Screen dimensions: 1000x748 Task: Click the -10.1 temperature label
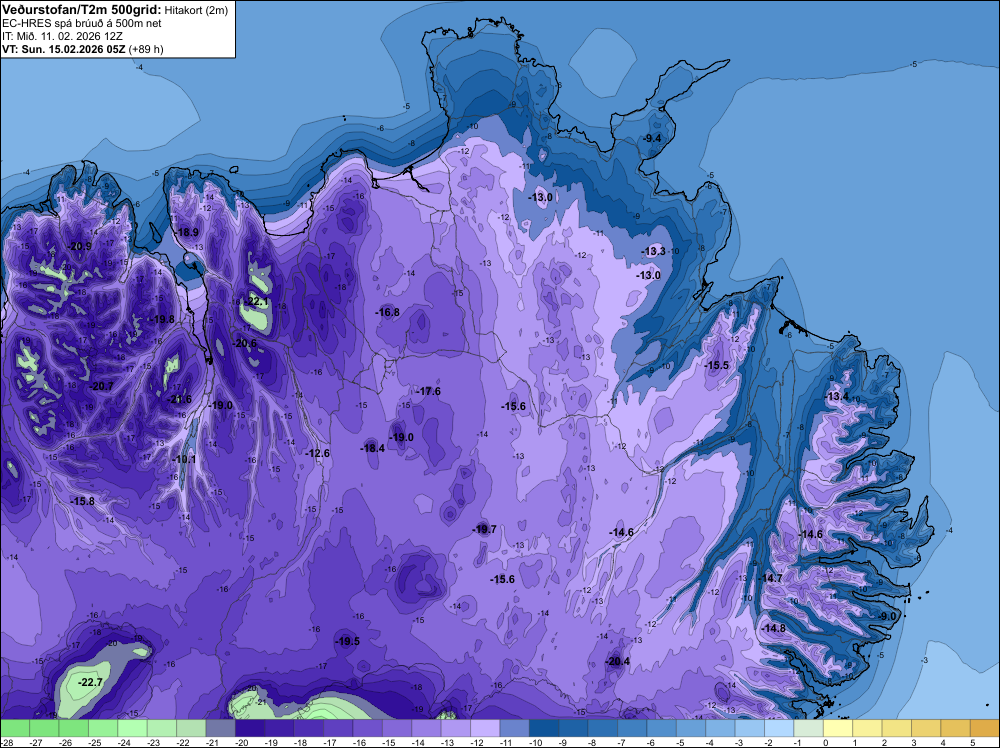point(184,459)
